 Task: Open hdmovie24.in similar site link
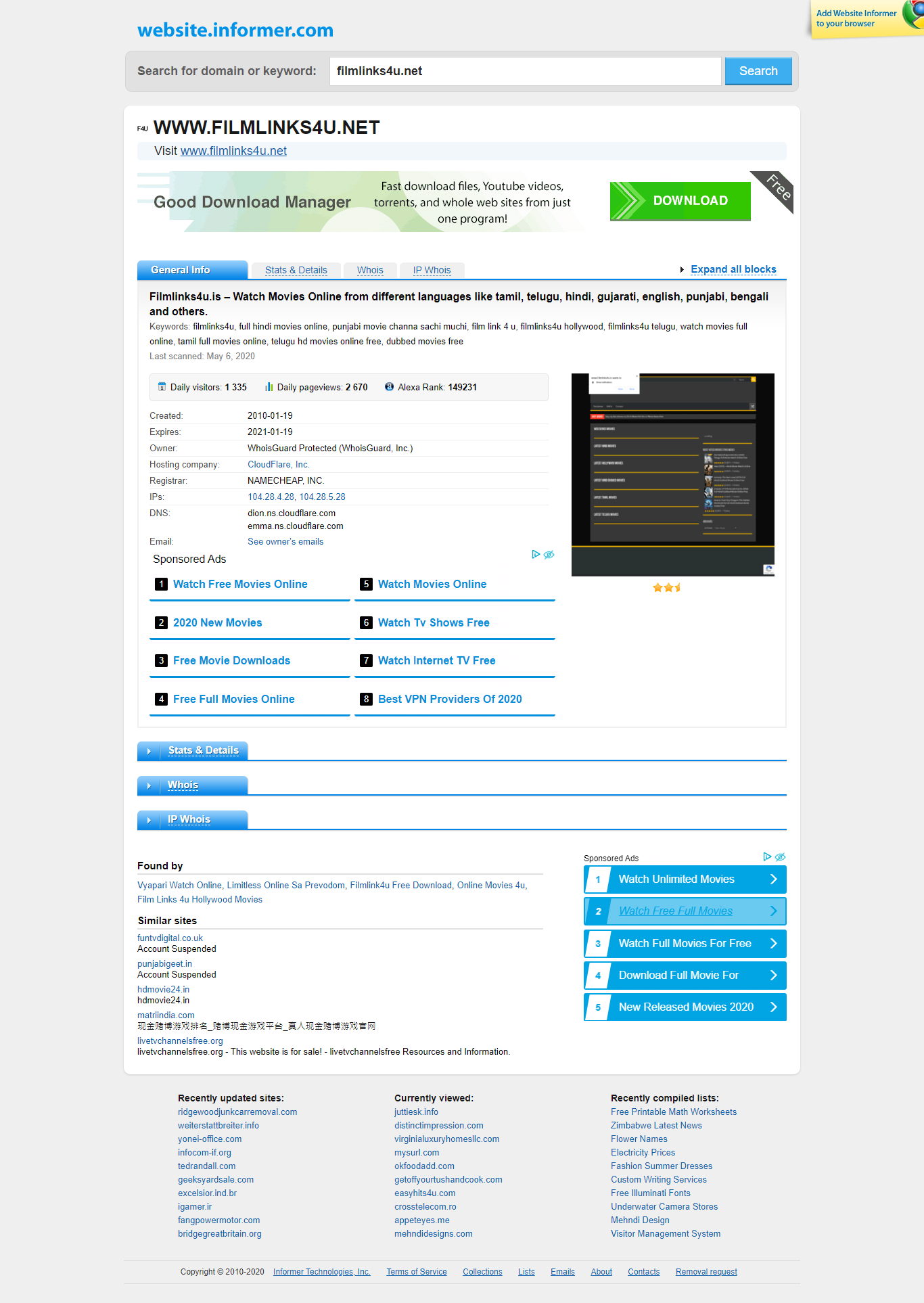[163, 990]
